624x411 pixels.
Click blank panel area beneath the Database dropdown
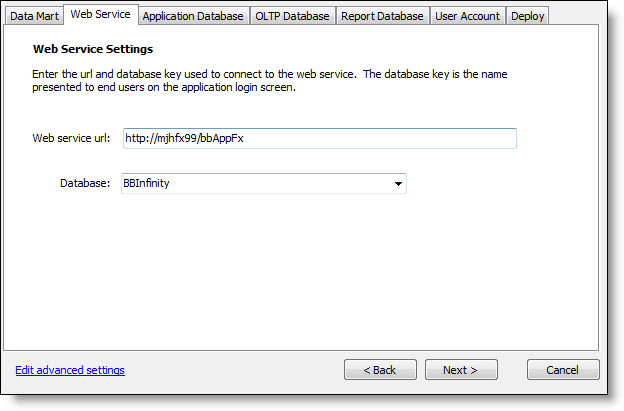300,270
